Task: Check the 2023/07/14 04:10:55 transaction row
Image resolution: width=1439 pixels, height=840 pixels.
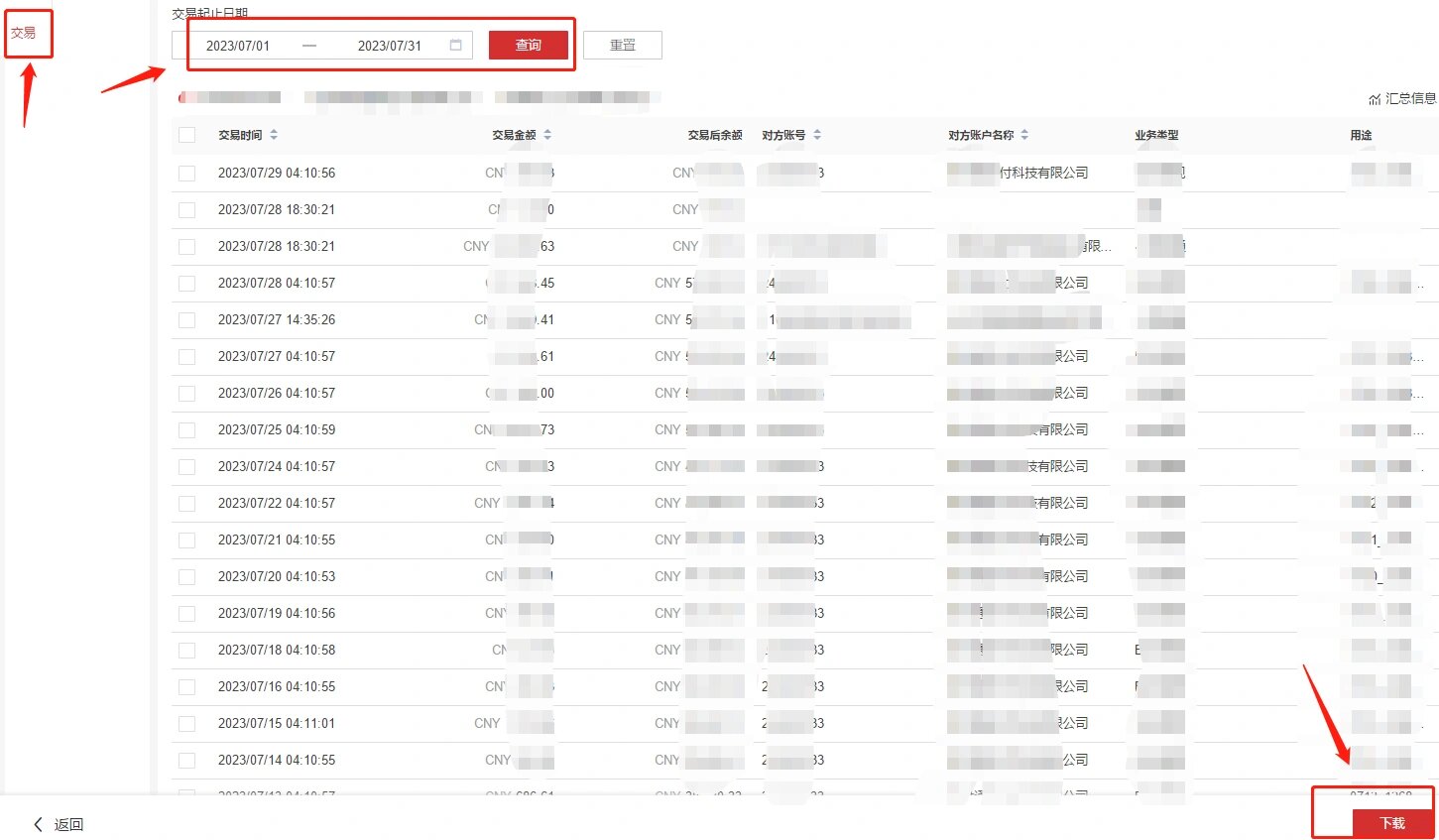Action: pos(186,760)
